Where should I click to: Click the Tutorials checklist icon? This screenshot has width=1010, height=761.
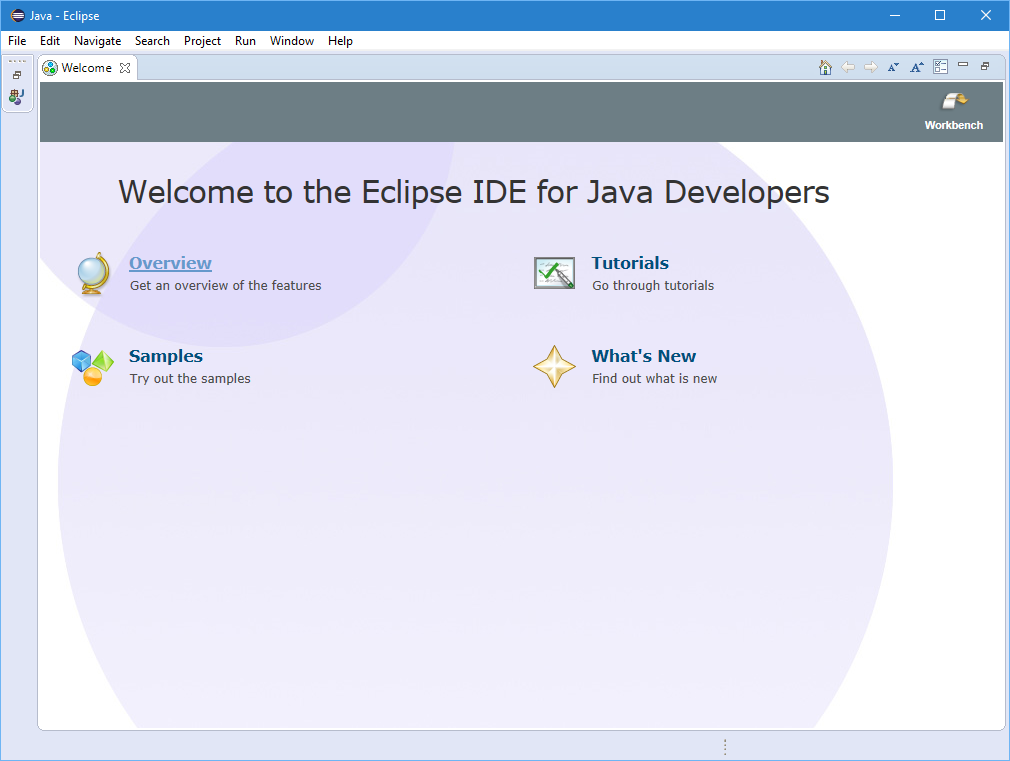pyautogui.click(x=554, y=273)
